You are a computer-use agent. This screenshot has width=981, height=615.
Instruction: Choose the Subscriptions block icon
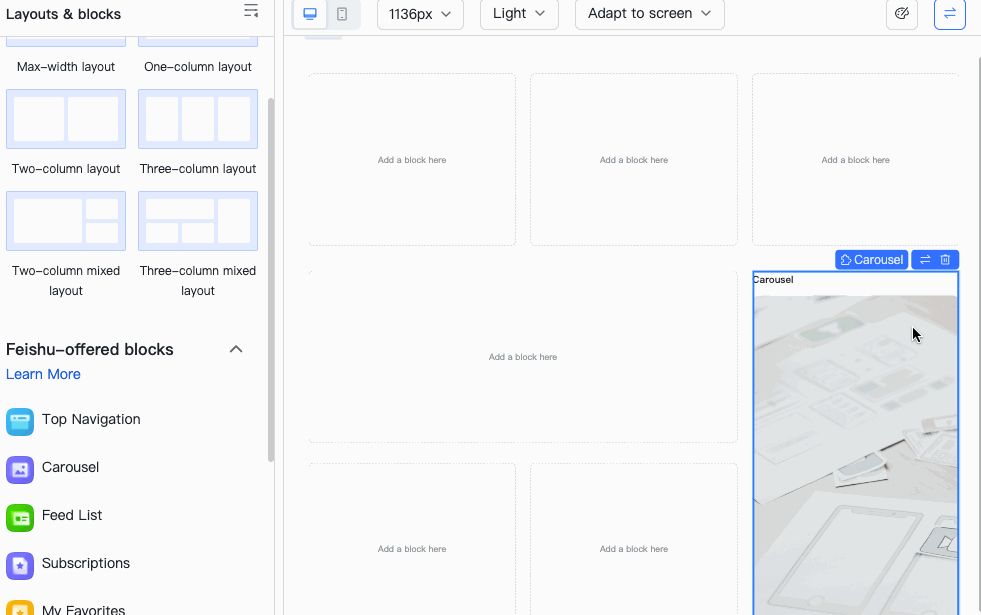20,563
